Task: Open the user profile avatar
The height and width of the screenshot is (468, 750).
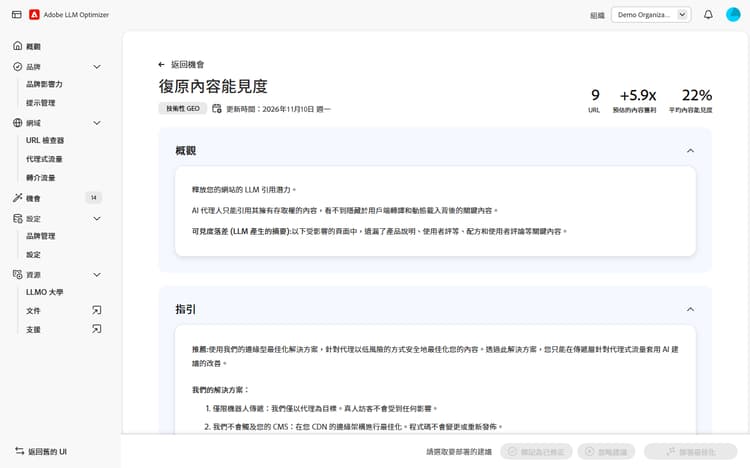Action: (733, 14)
